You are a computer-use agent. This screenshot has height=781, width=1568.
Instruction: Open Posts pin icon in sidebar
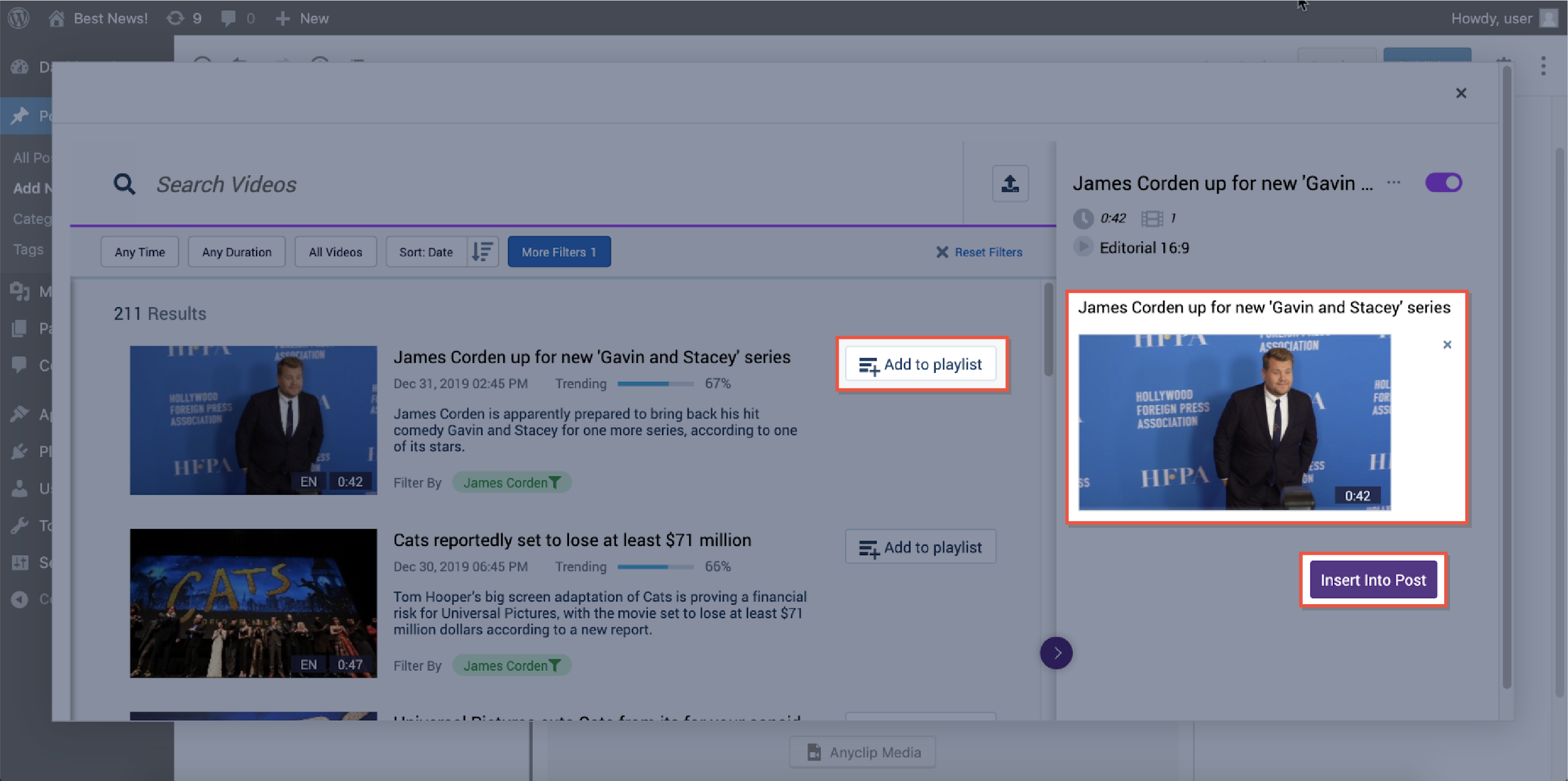[x=19, y=115]
